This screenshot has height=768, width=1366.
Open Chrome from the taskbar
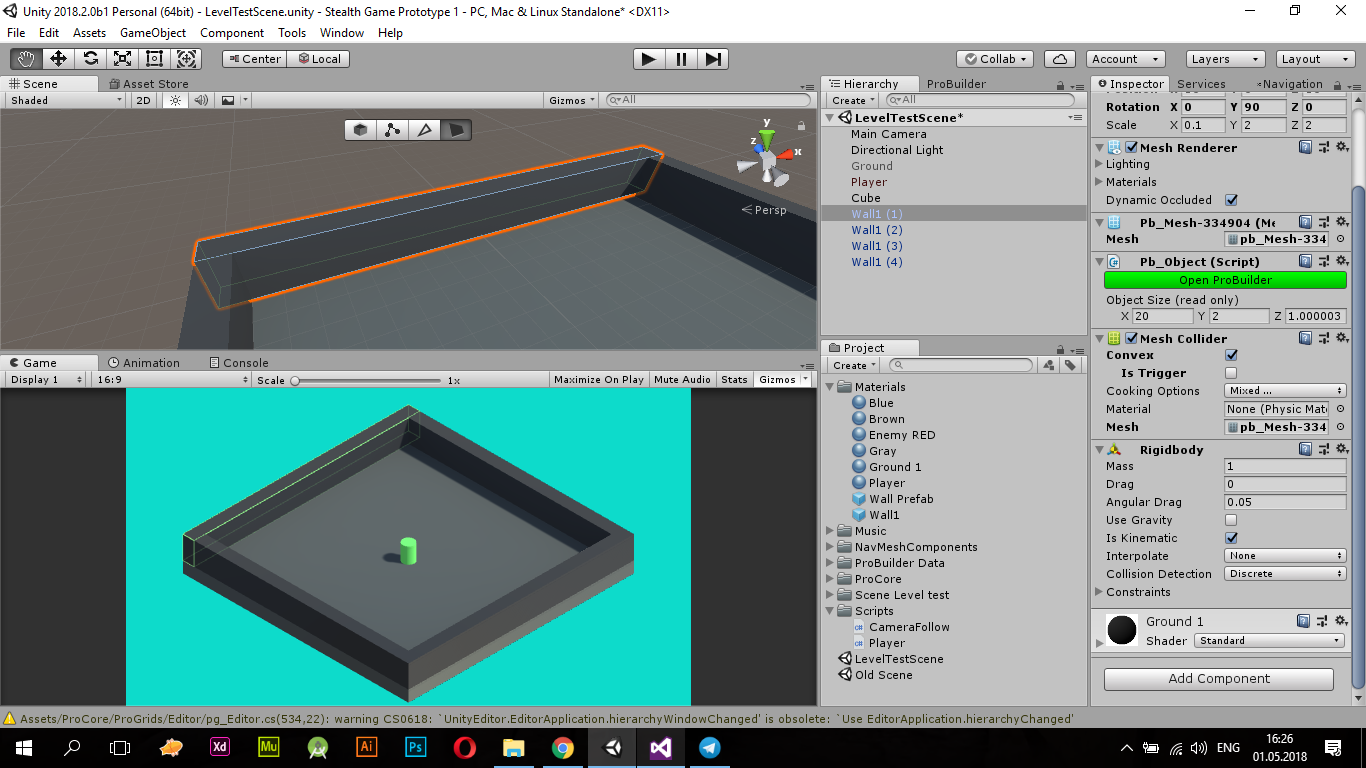point(562,747)
